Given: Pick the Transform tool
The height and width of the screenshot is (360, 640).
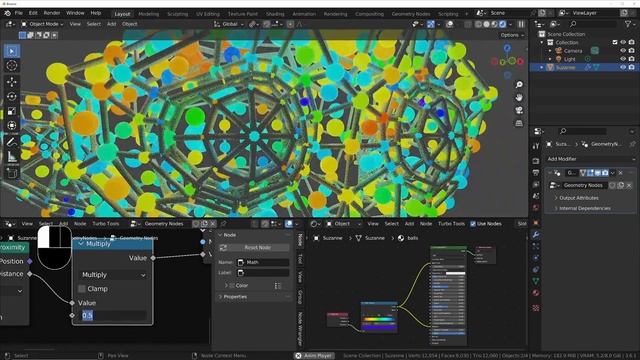Looking at the screenshot, I should [11, 125].
